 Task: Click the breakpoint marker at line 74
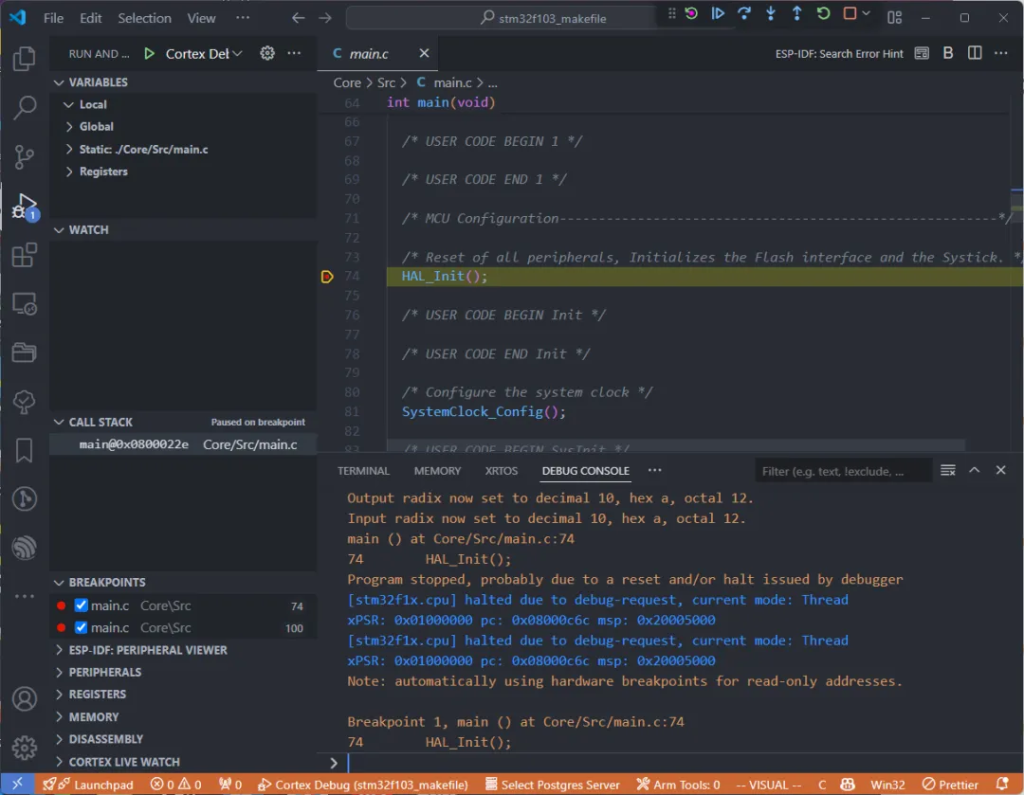tap(327, 277)
